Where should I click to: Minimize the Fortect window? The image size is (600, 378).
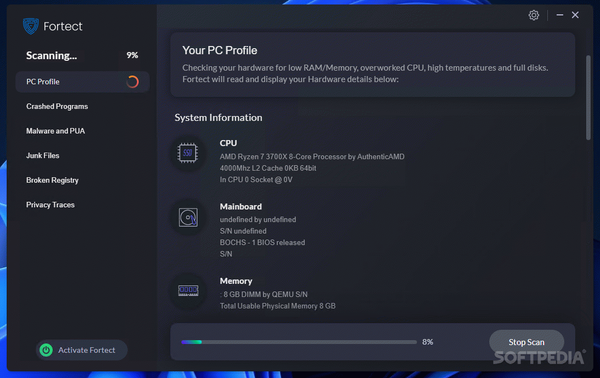[x=559, y=15]
